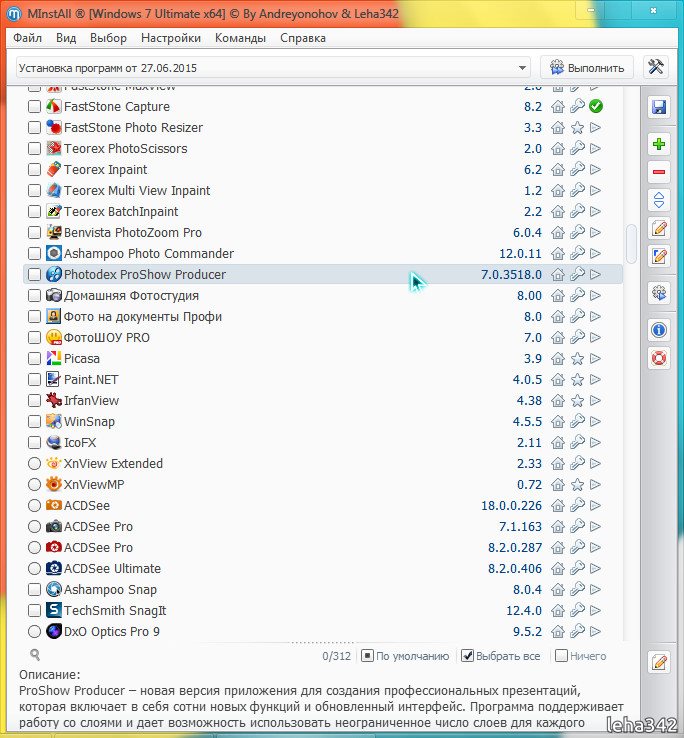The image size is (684, 738).
Task: Open the Настройки menu
Action: click(171, 38)
